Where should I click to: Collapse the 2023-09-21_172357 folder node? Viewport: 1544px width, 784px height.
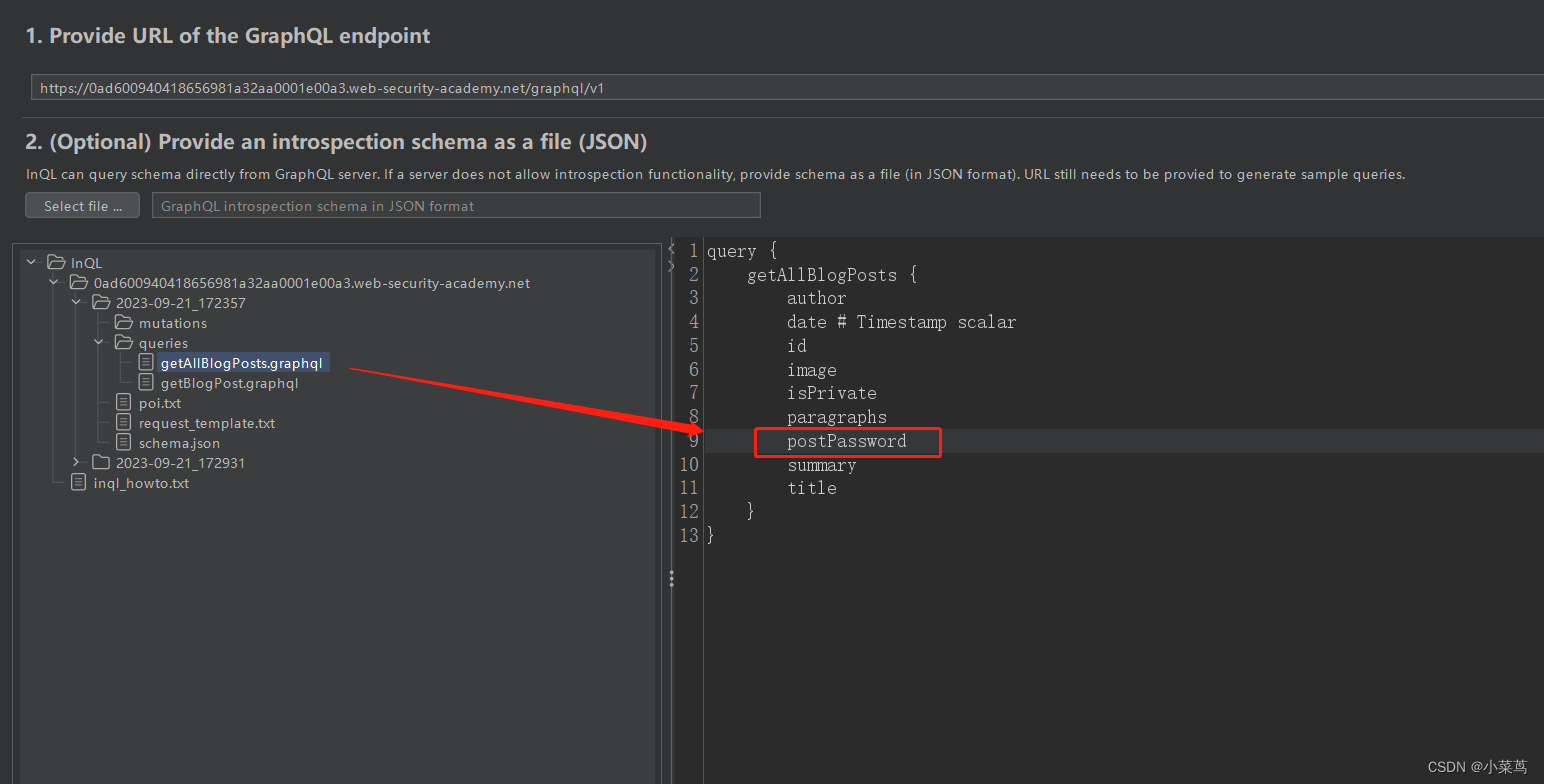[77, 302]
